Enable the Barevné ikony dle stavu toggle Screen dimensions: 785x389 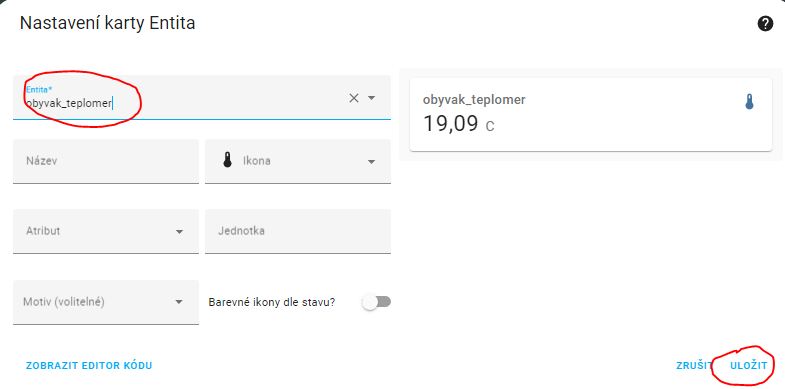click(377, 302)
